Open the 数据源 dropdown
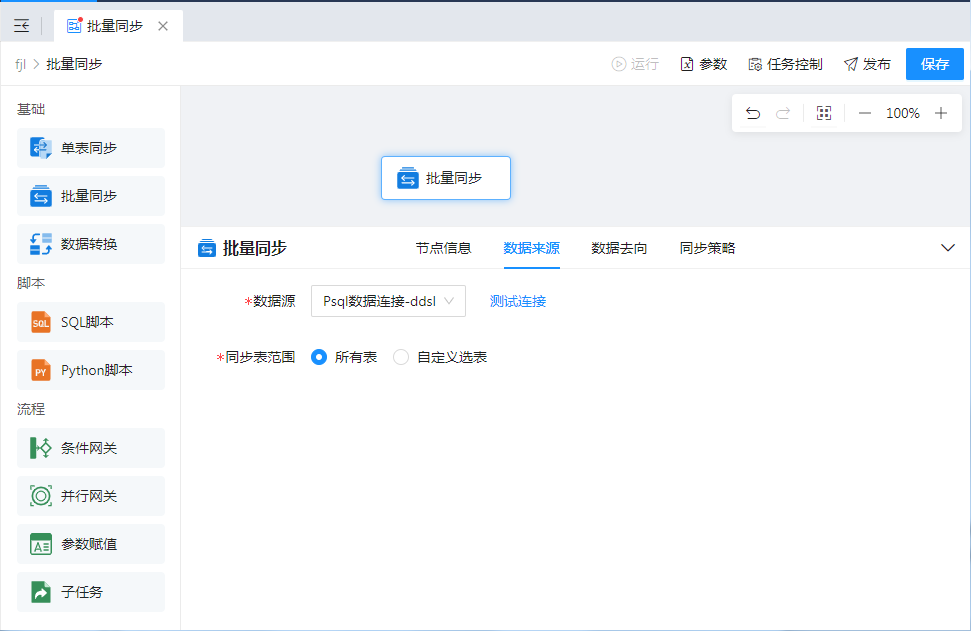971x631 pixels. (x=388, y=301)
